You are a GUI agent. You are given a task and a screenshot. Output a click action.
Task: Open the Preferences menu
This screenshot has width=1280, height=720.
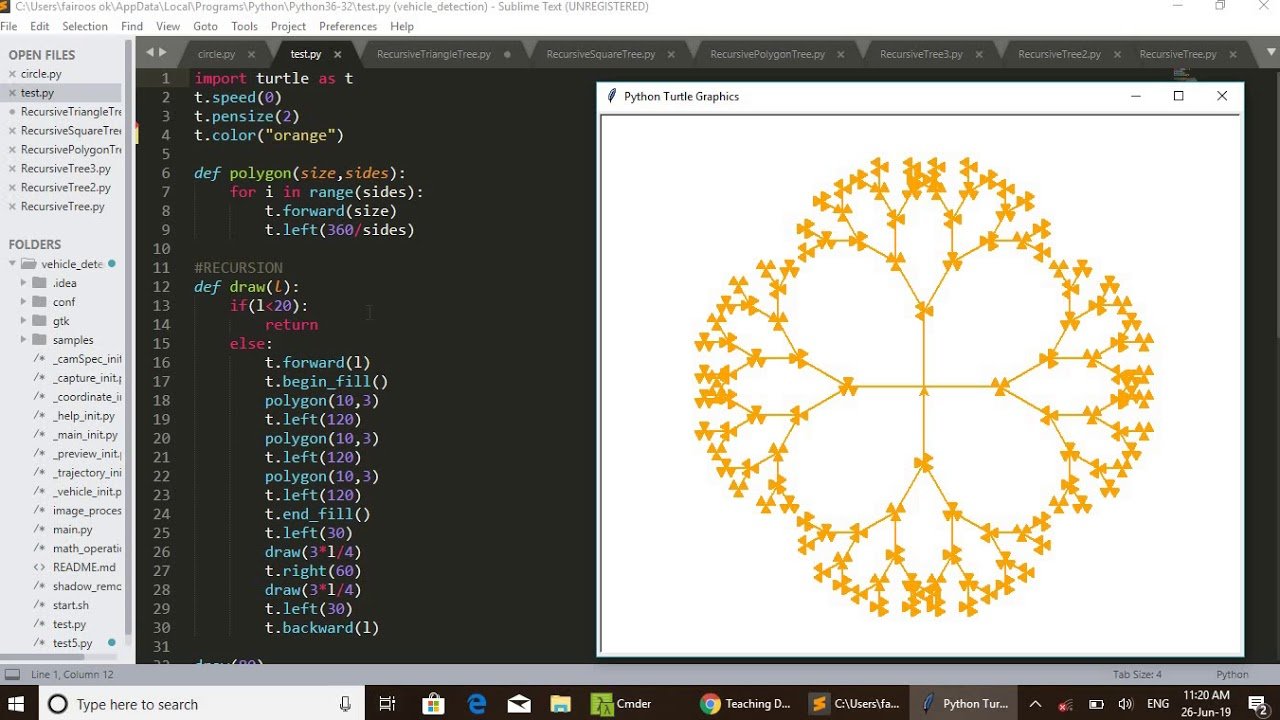(x=347, y=26)
